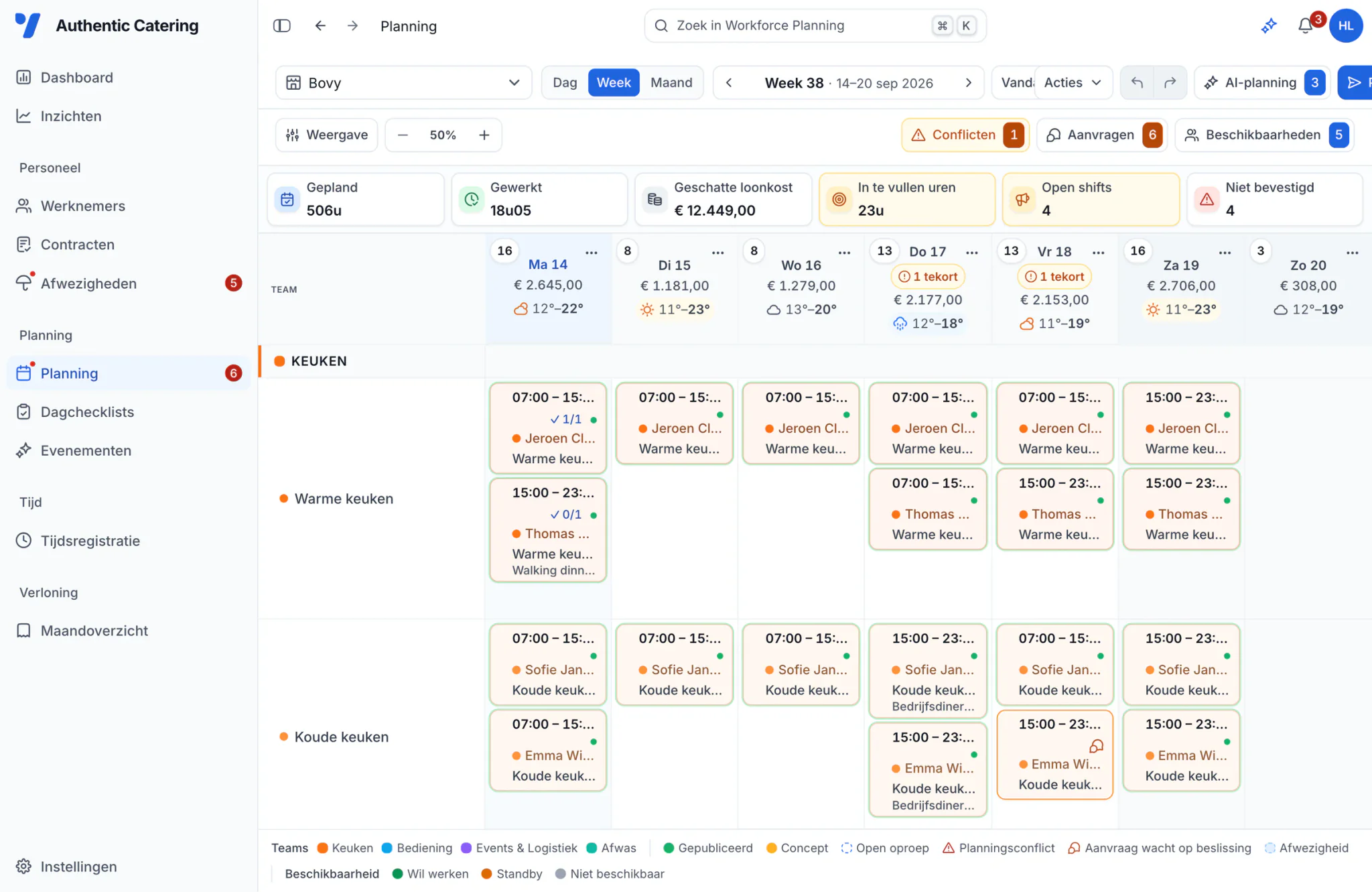Expand the Bovy location dropdown
Viewport: 1372px width, 892px height.
(403, 82)
